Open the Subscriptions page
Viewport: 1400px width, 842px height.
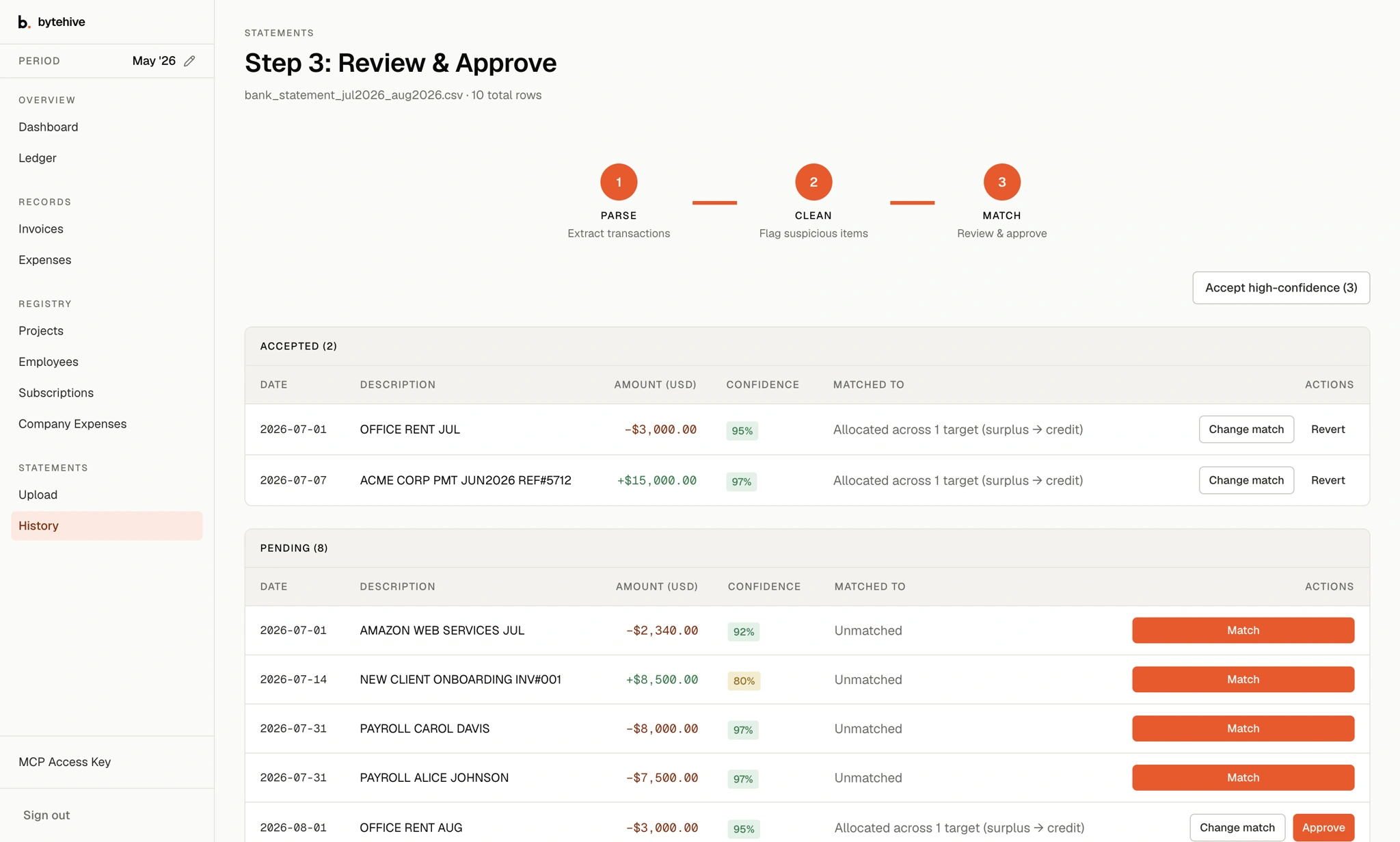click(x=56, y=393)
